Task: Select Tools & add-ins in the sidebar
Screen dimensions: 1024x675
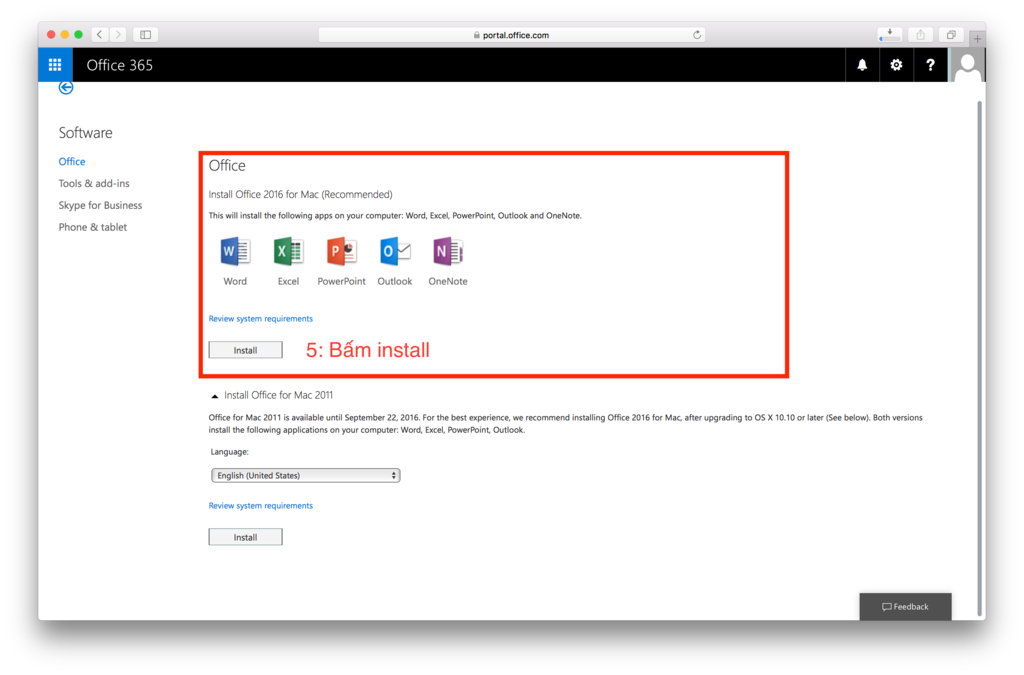Action: (94, 183)
